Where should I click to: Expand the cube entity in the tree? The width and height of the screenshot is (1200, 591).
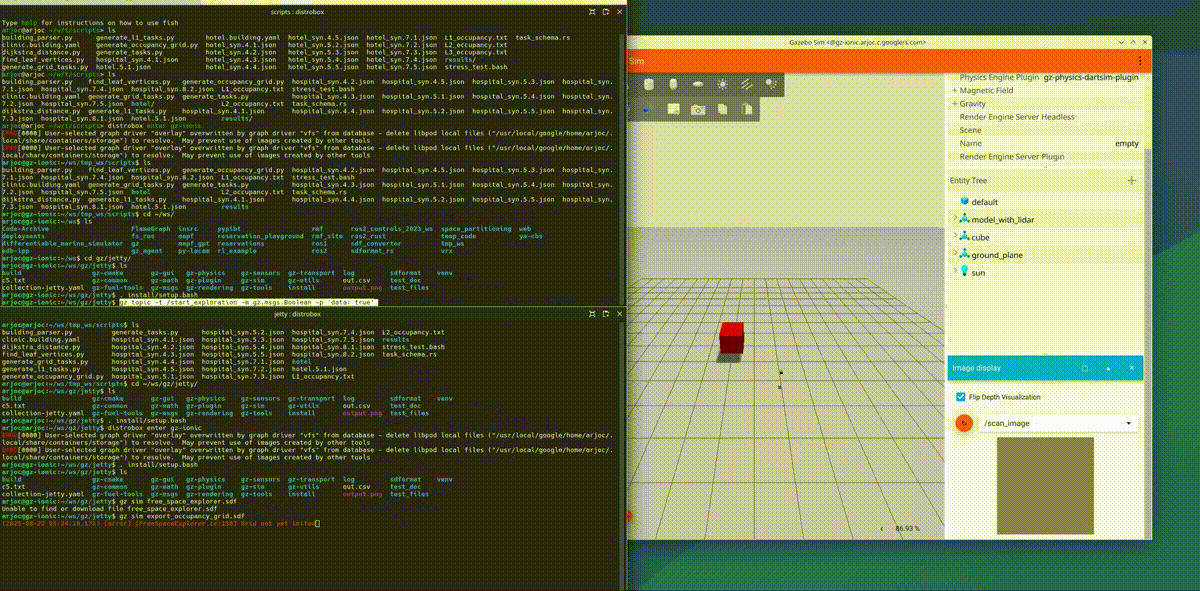(954, 238)
